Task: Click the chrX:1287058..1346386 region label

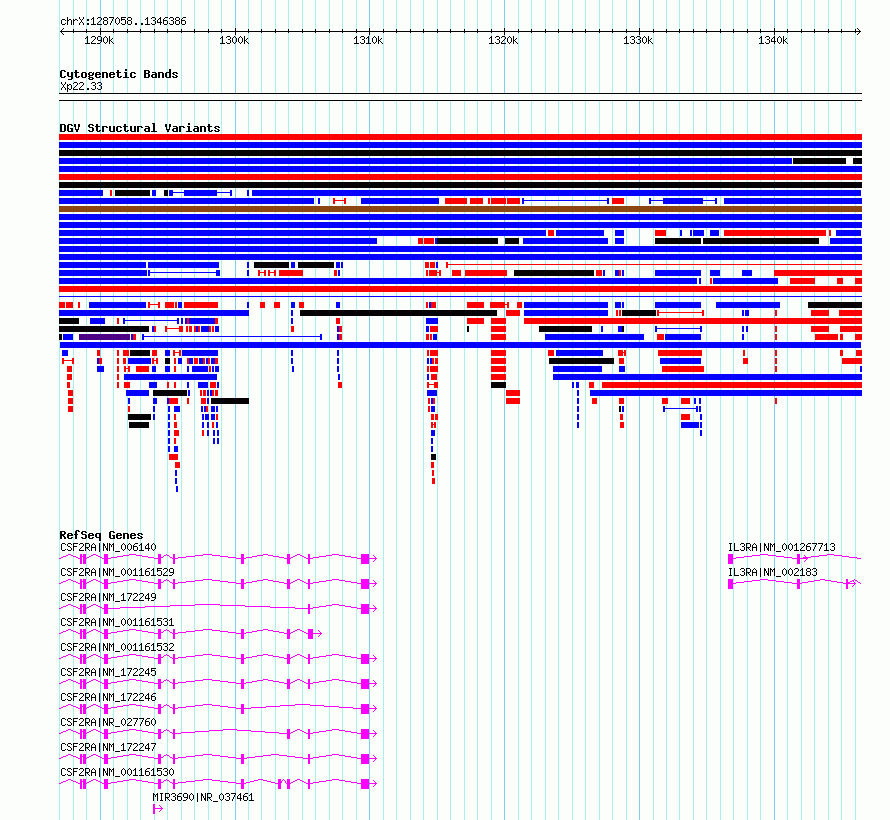Action: (123, 22)
